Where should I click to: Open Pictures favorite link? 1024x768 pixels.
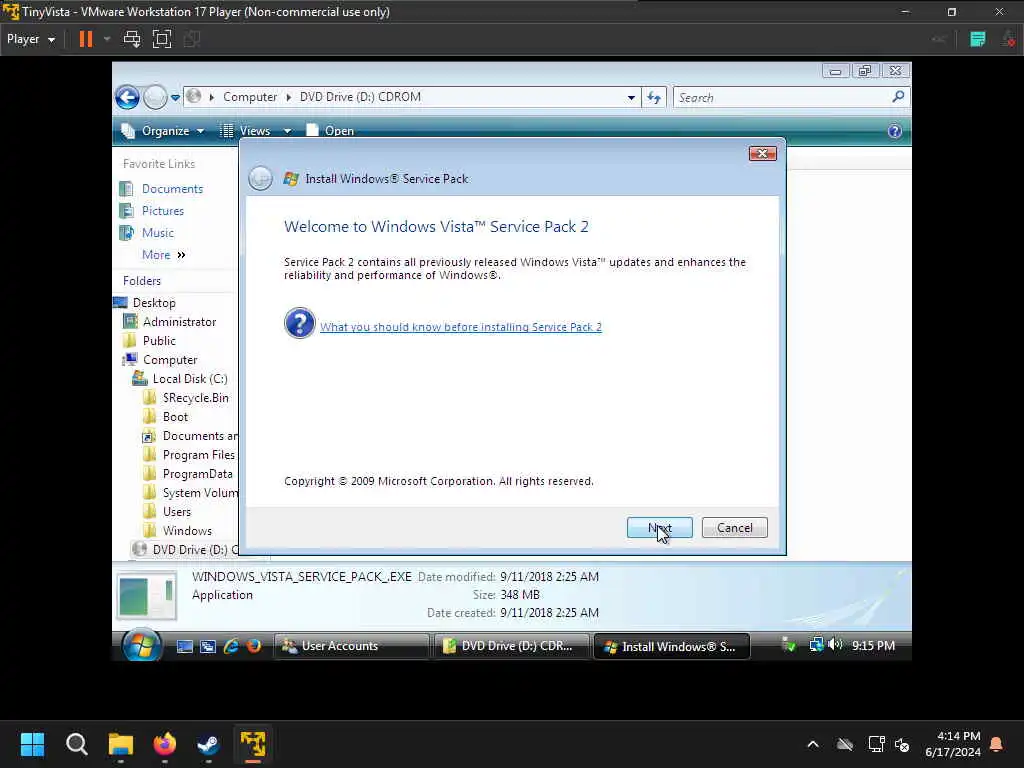click(163, 211)
